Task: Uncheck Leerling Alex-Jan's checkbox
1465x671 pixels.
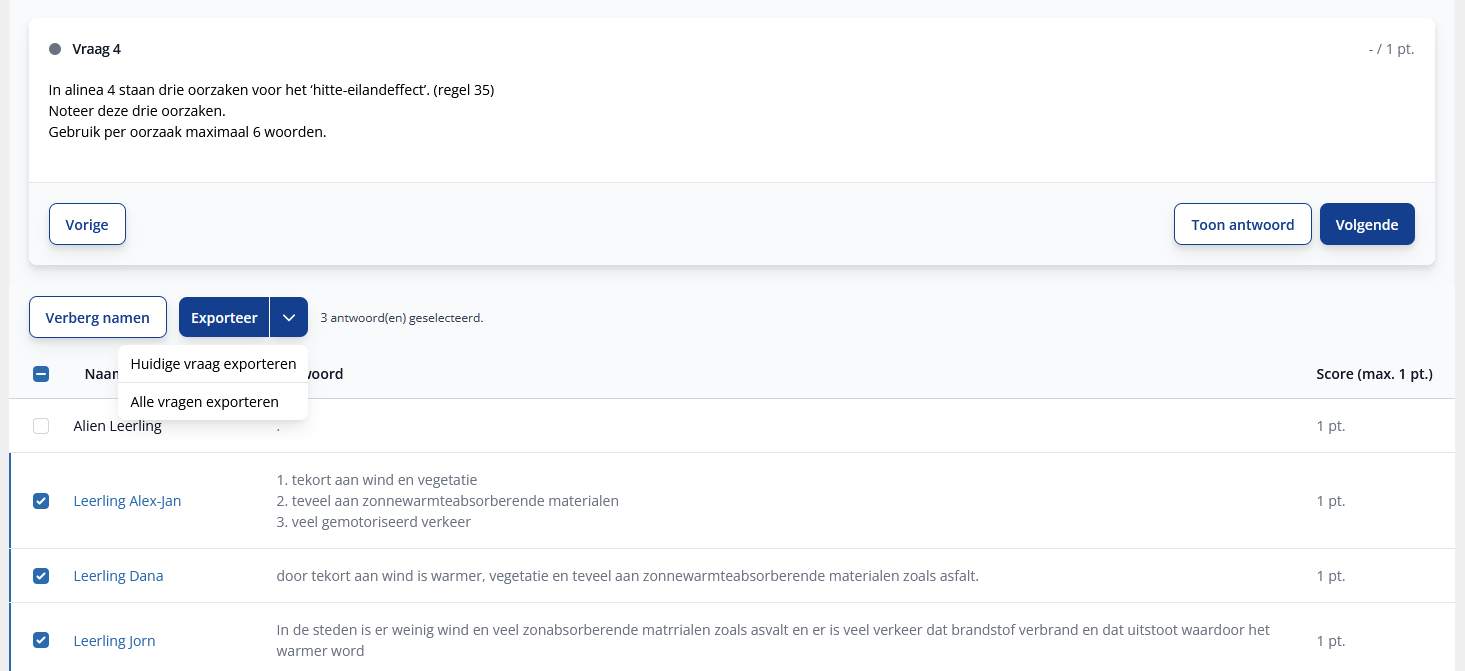Action: [x=41, y=501]
